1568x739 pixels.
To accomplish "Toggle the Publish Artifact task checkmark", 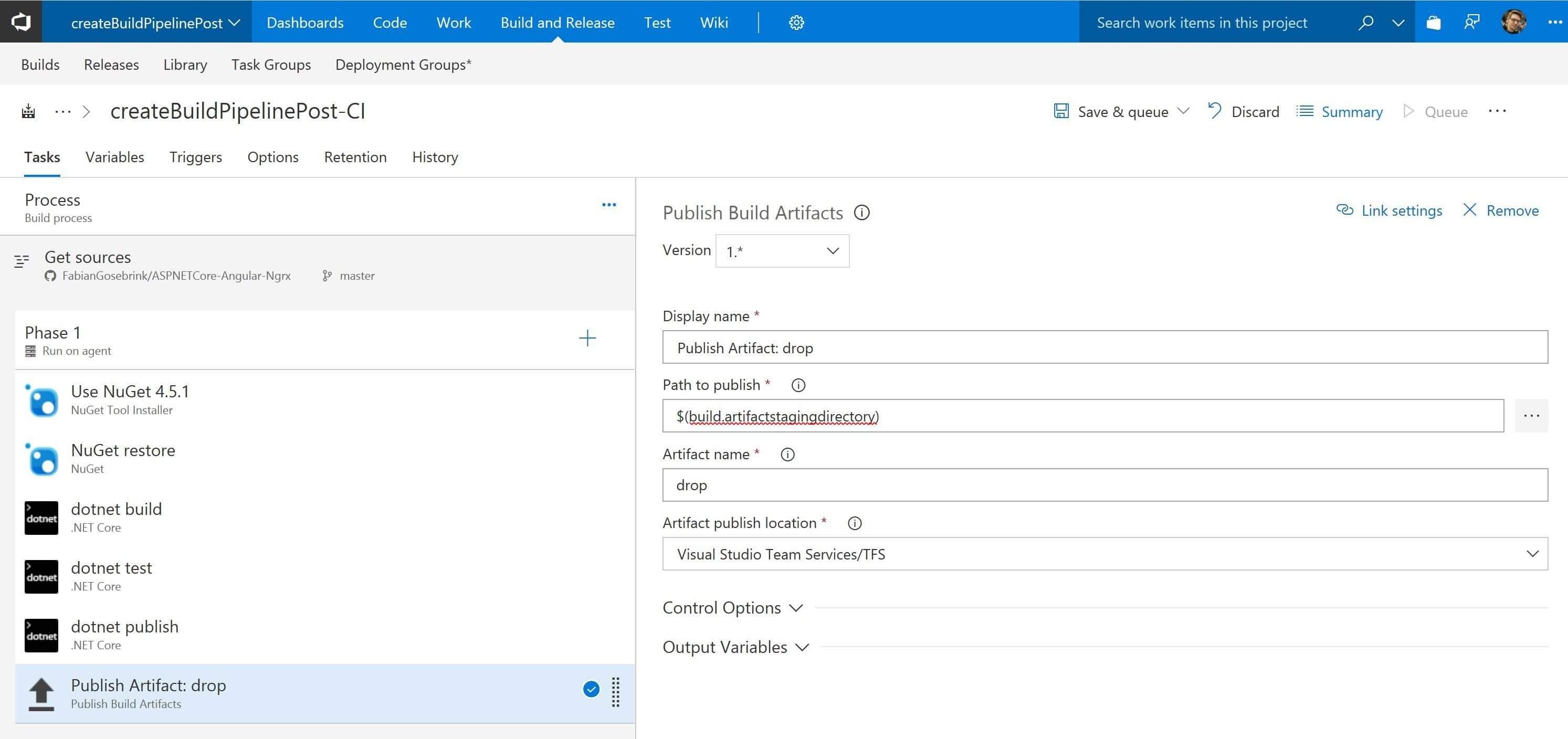I will pos(591,689).
